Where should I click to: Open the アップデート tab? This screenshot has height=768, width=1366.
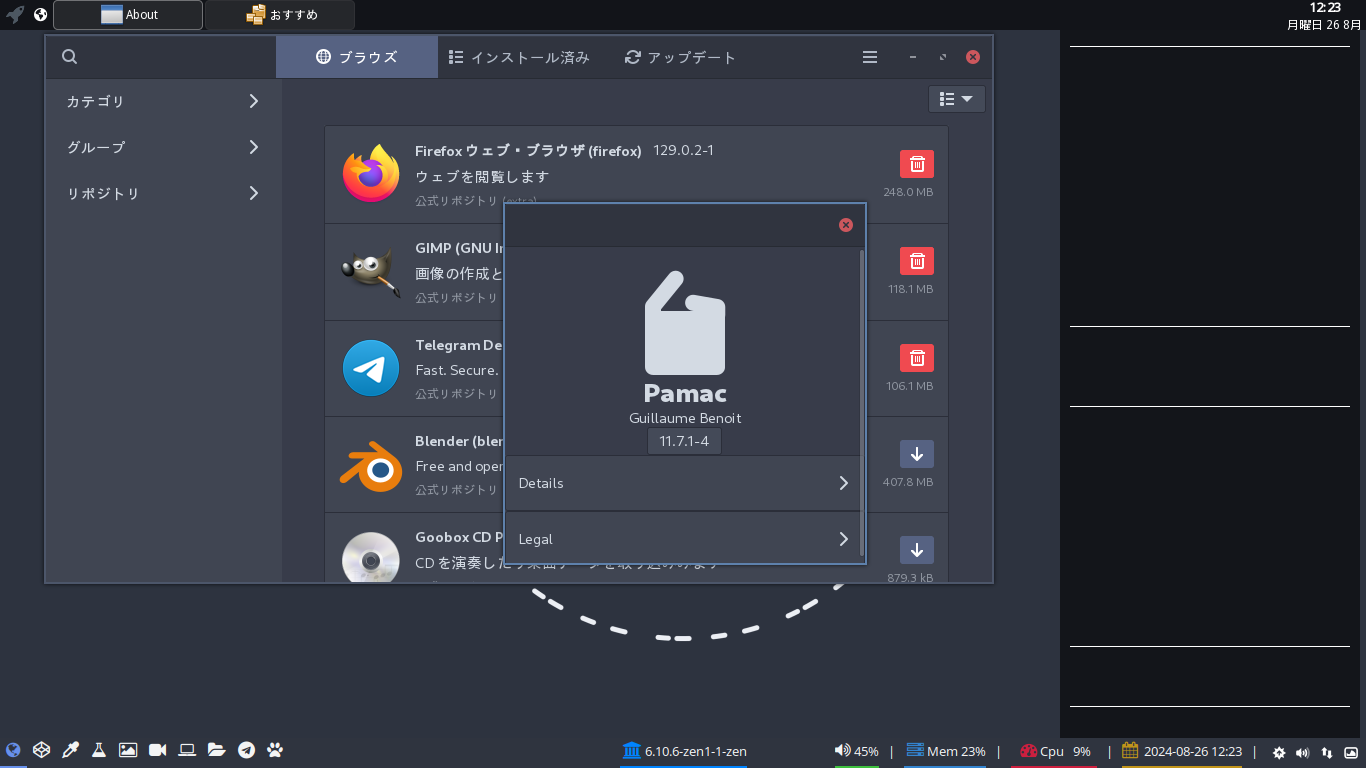(680, 57)
